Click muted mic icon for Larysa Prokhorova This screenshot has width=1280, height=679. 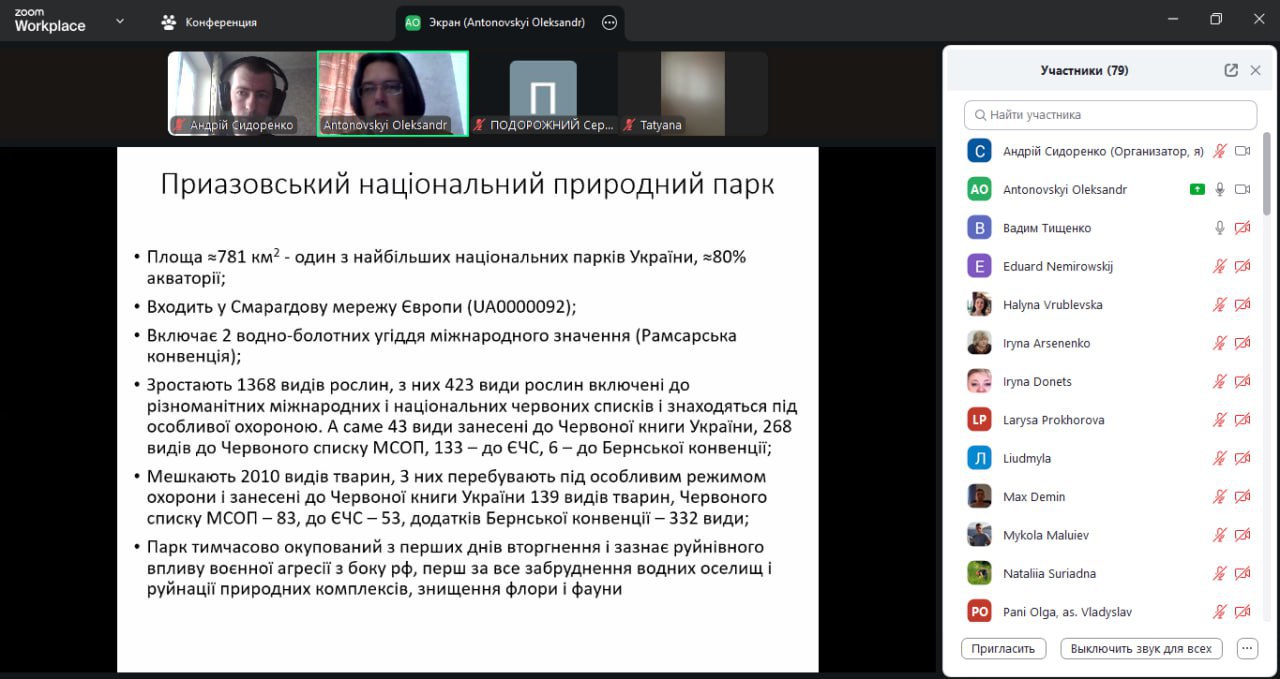tap(1219, 420)
